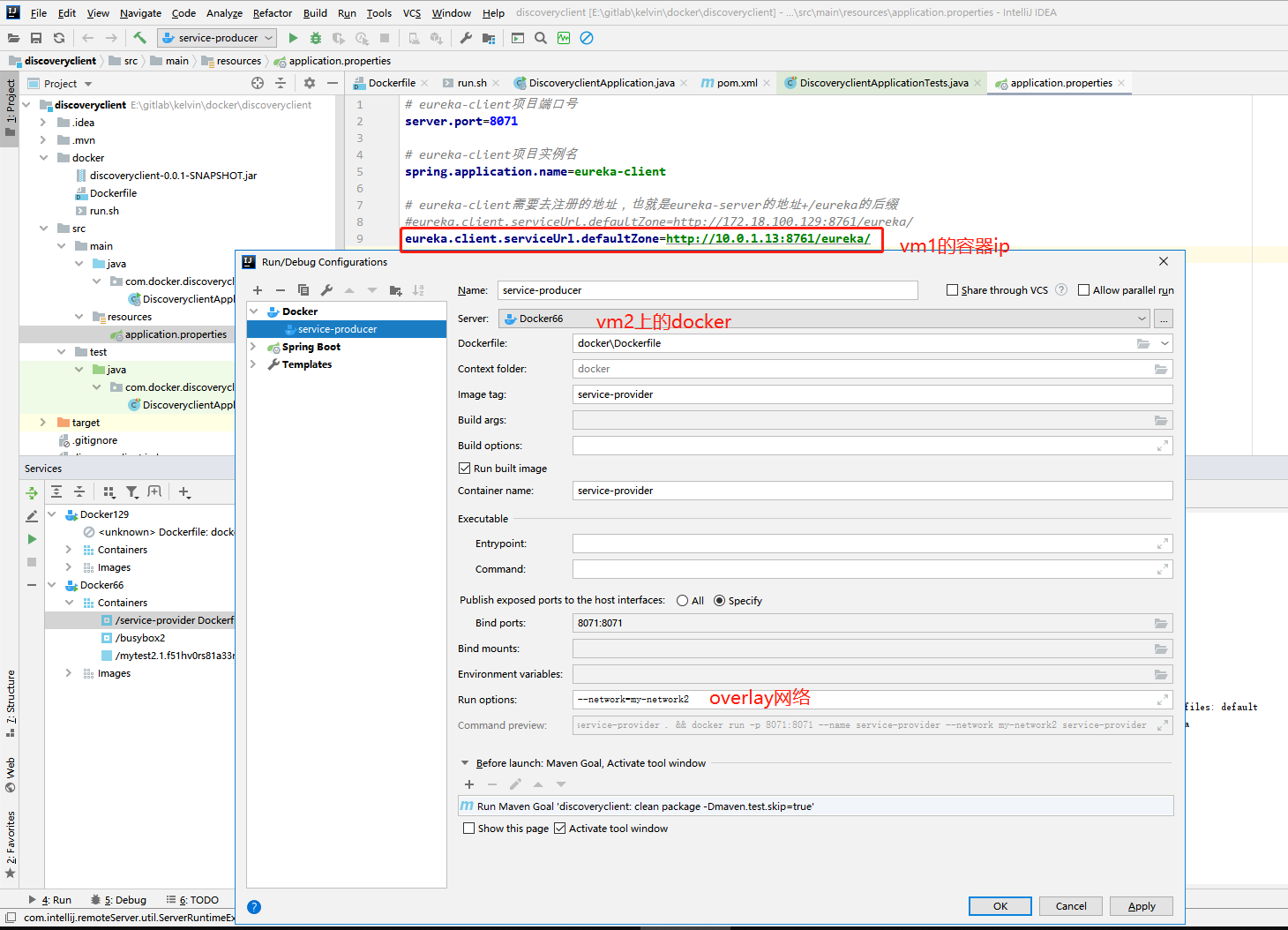Open Settings via the wrench toolbar icon

pos(466,38)
